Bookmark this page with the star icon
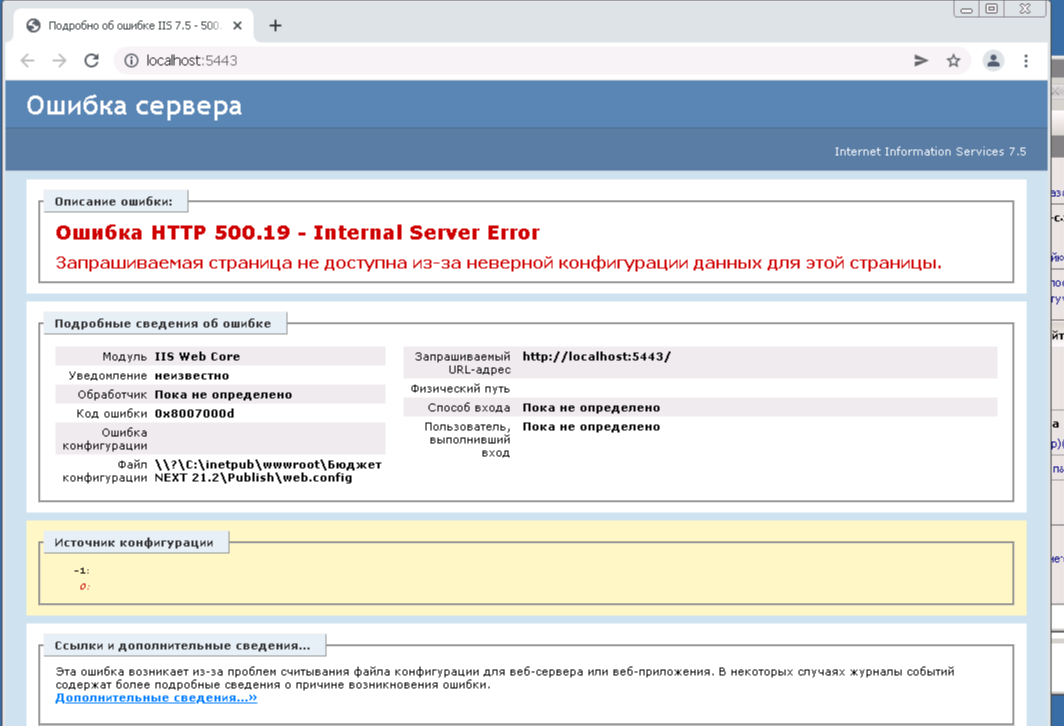The width and height of the screenshot is (1064, 726). tap(953, 60)
